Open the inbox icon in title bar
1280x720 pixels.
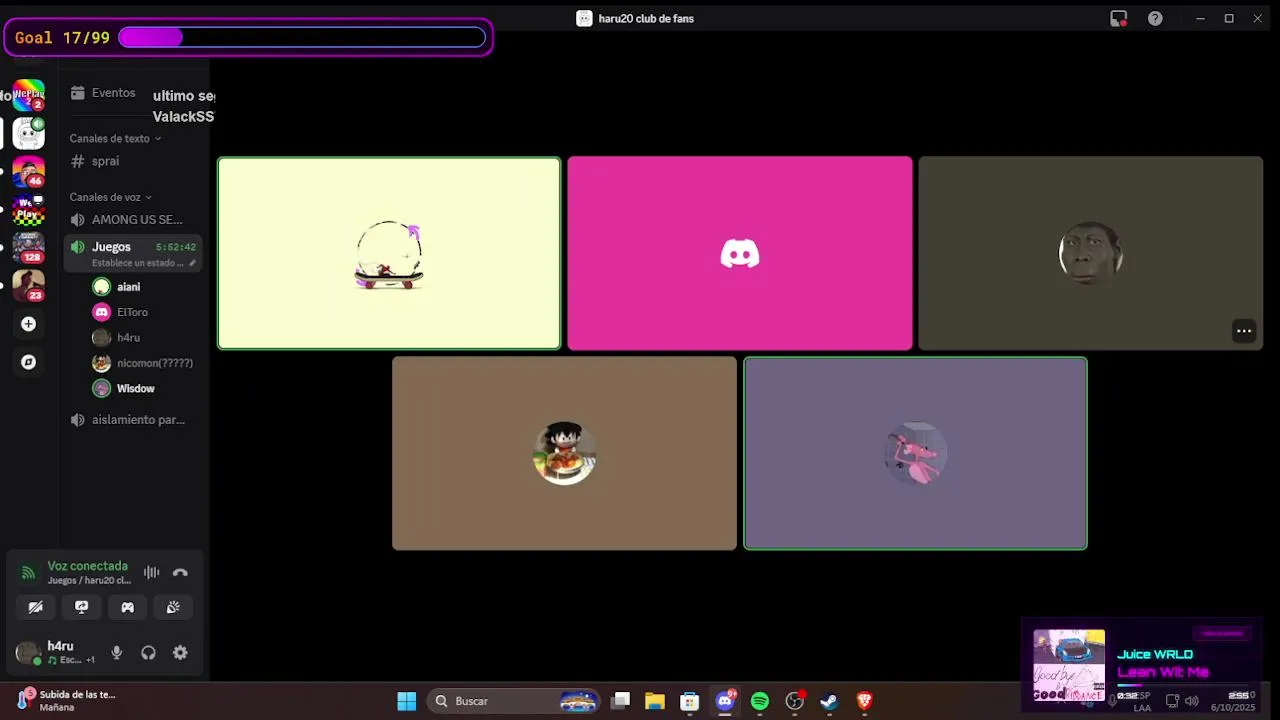click(x=1119, y=18)
